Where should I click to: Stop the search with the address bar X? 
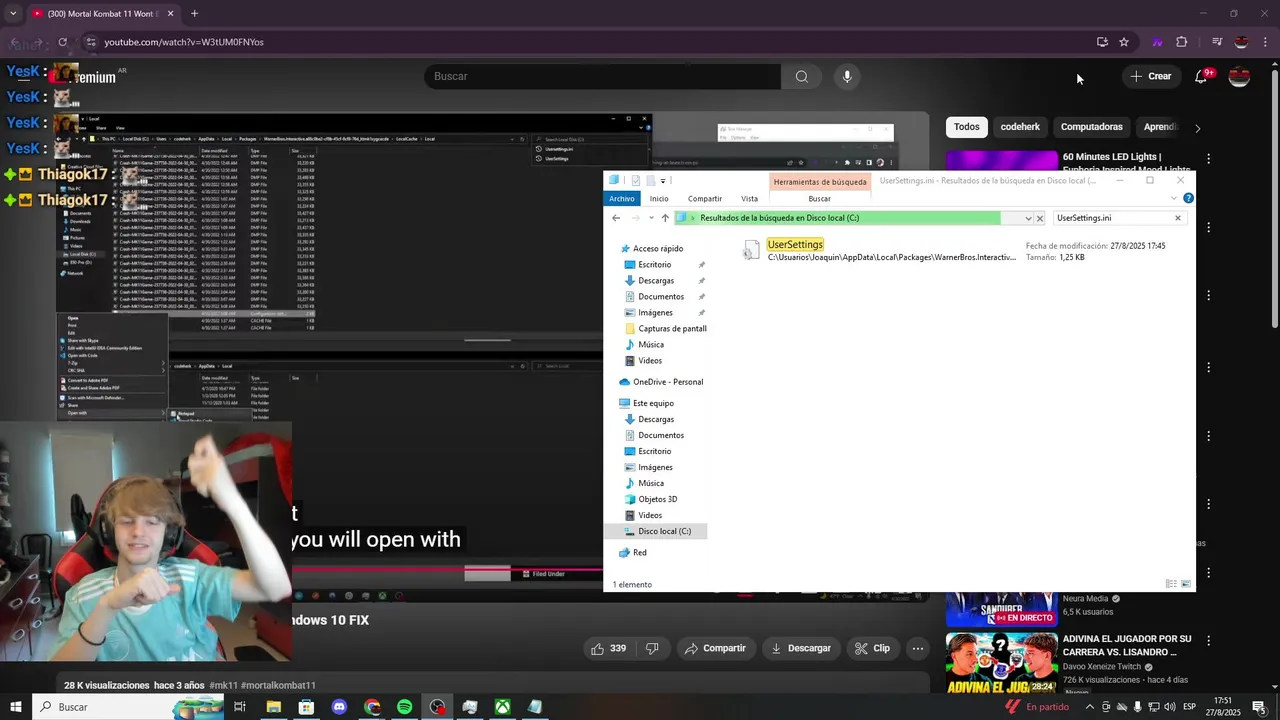[1040, 218]
